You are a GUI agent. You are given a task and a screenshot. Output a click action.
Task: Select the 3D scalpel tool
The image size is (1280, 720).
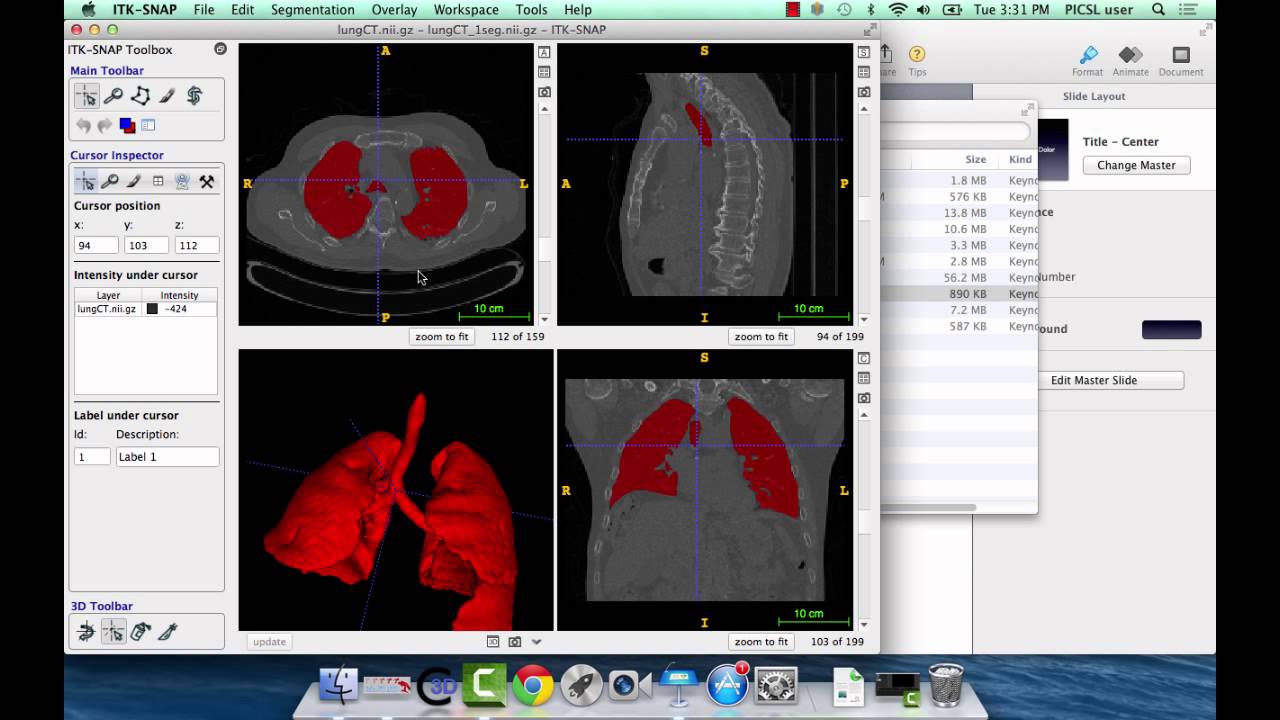168,631
